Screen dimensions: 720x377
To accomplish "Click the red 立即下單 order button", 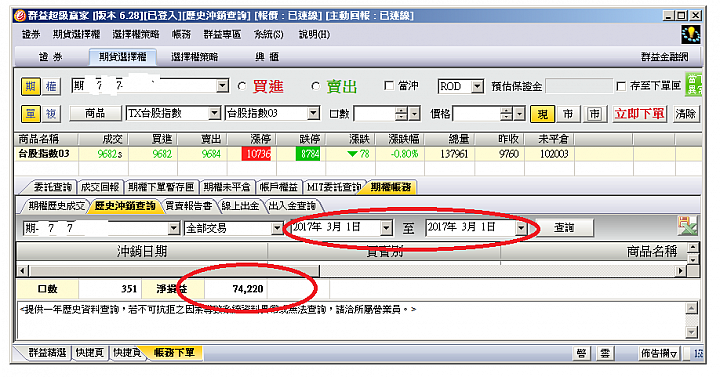I will point(640,114).
